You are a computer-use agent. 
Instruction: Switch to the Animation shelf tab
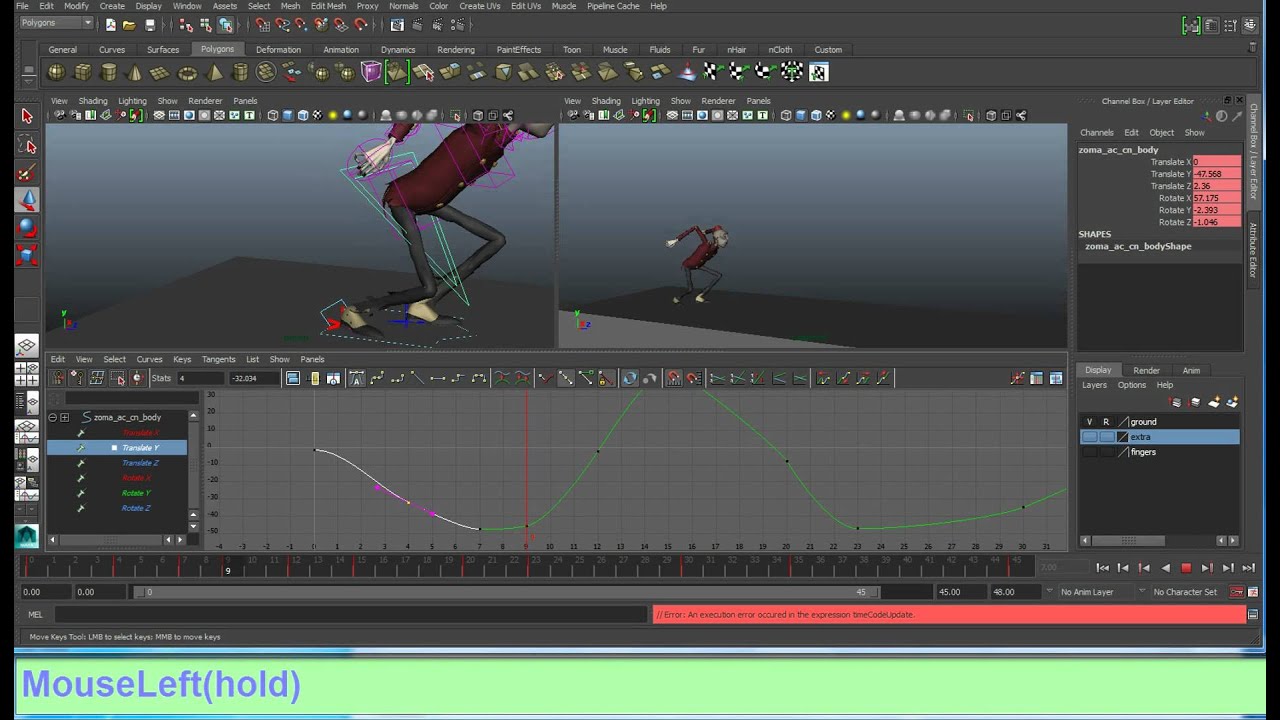coord(341,50)
